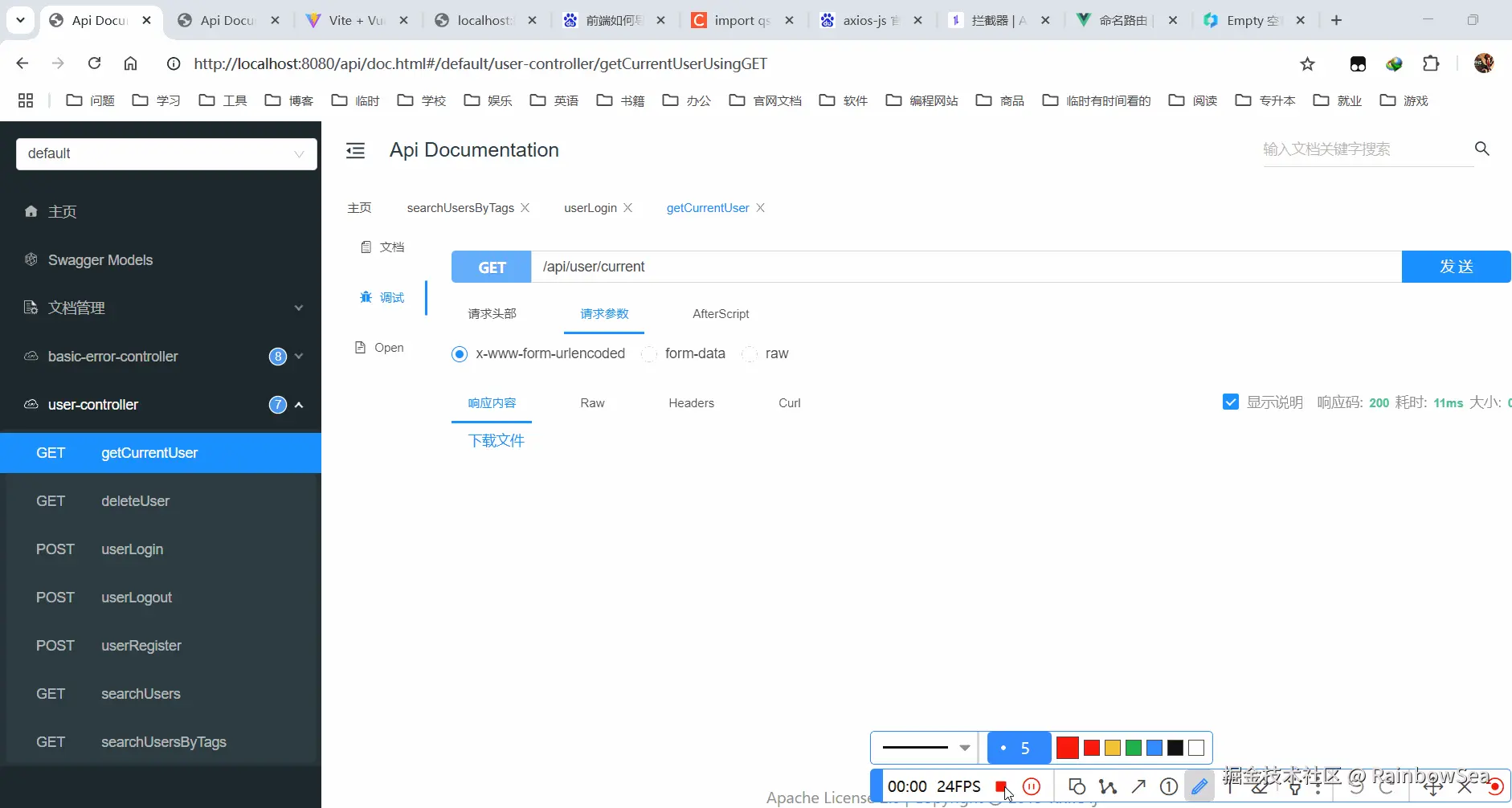Viewport: 1512px width, 808px height.
Task: Open POST userRegister endpoint
Action: [x=161, y=646]
